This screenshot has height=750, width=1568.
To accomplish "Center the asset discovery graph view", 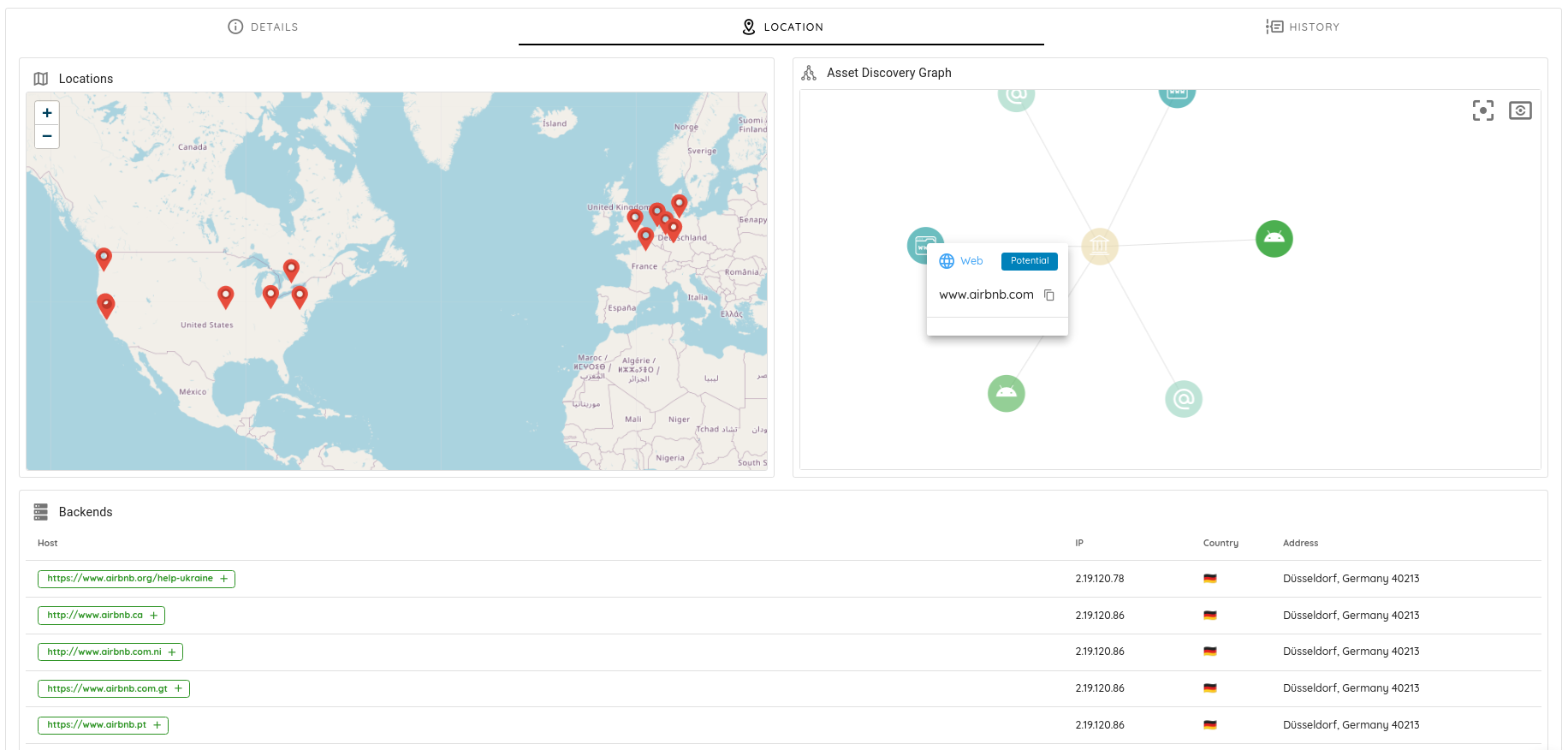I will pyautogui.click(x=1483, y=110).
